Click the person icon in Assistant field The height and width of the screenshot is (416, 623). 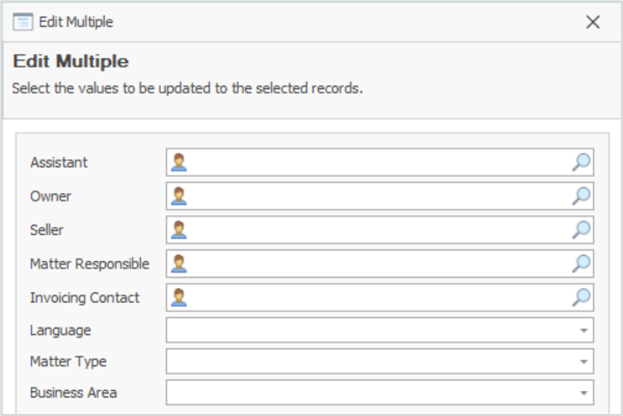tap(179, 162)
